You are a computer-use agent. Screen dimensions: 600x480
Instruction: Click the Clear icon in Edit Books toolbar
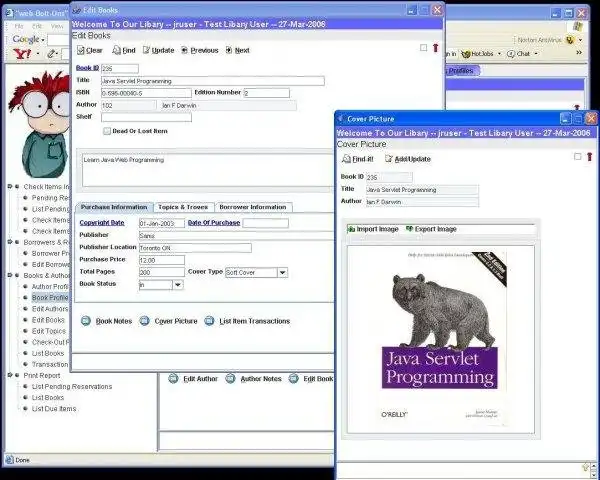tap(81, 50)
